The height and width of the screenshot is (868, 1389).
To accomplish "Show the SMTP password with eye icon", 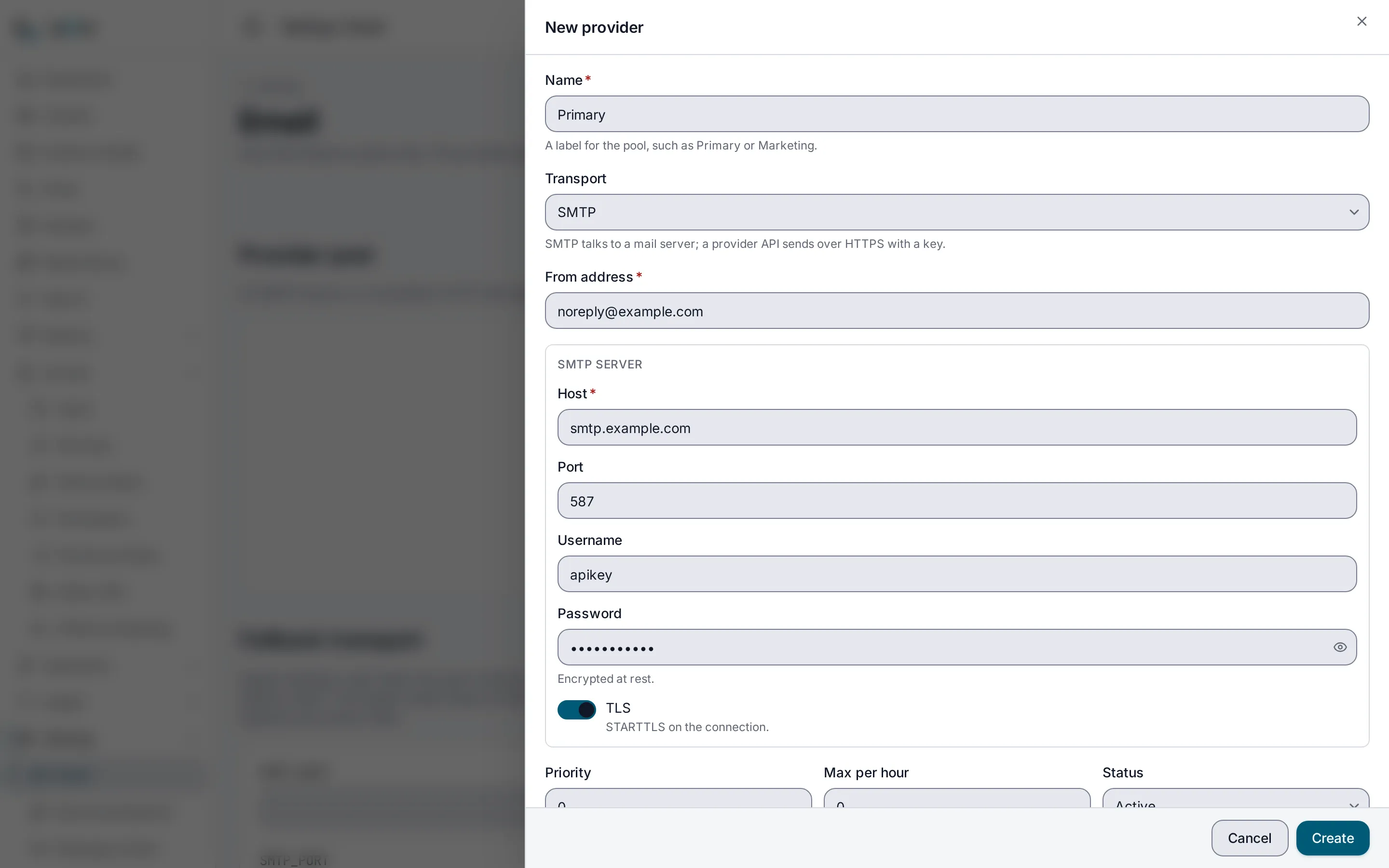I will tap(1340, 647).
